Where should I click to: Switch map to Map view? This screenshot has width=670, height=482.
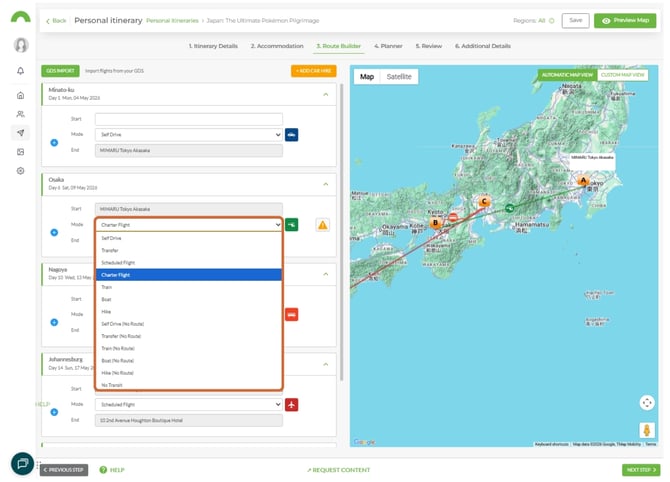click(367, 76)
